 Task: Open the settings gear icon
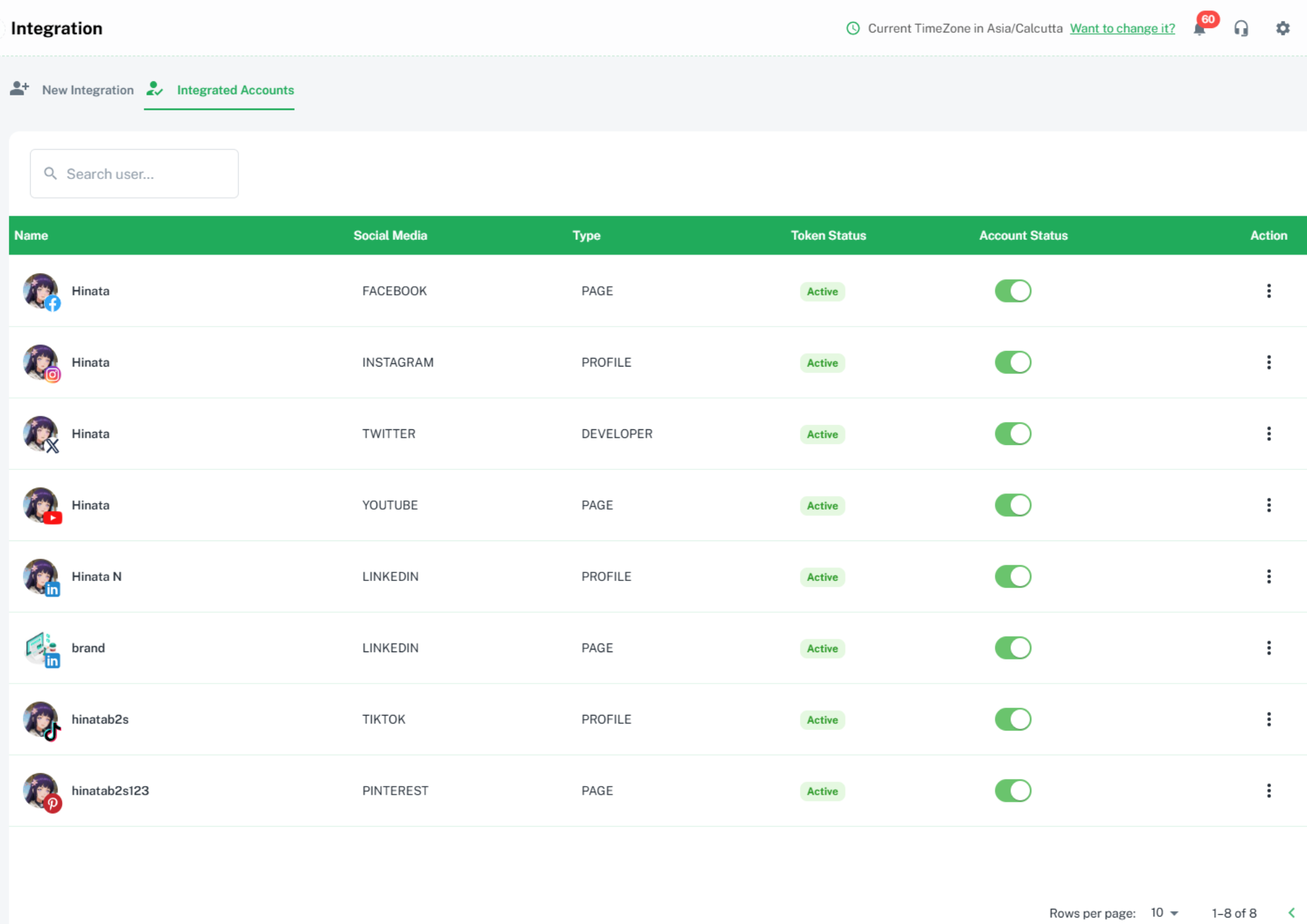point(1282,28)
